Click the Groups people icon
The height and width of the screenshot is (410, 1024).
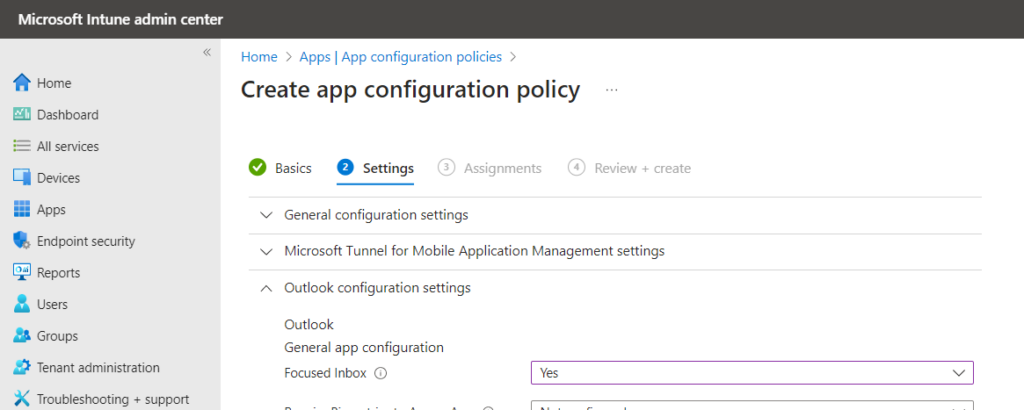click(22, 336)
